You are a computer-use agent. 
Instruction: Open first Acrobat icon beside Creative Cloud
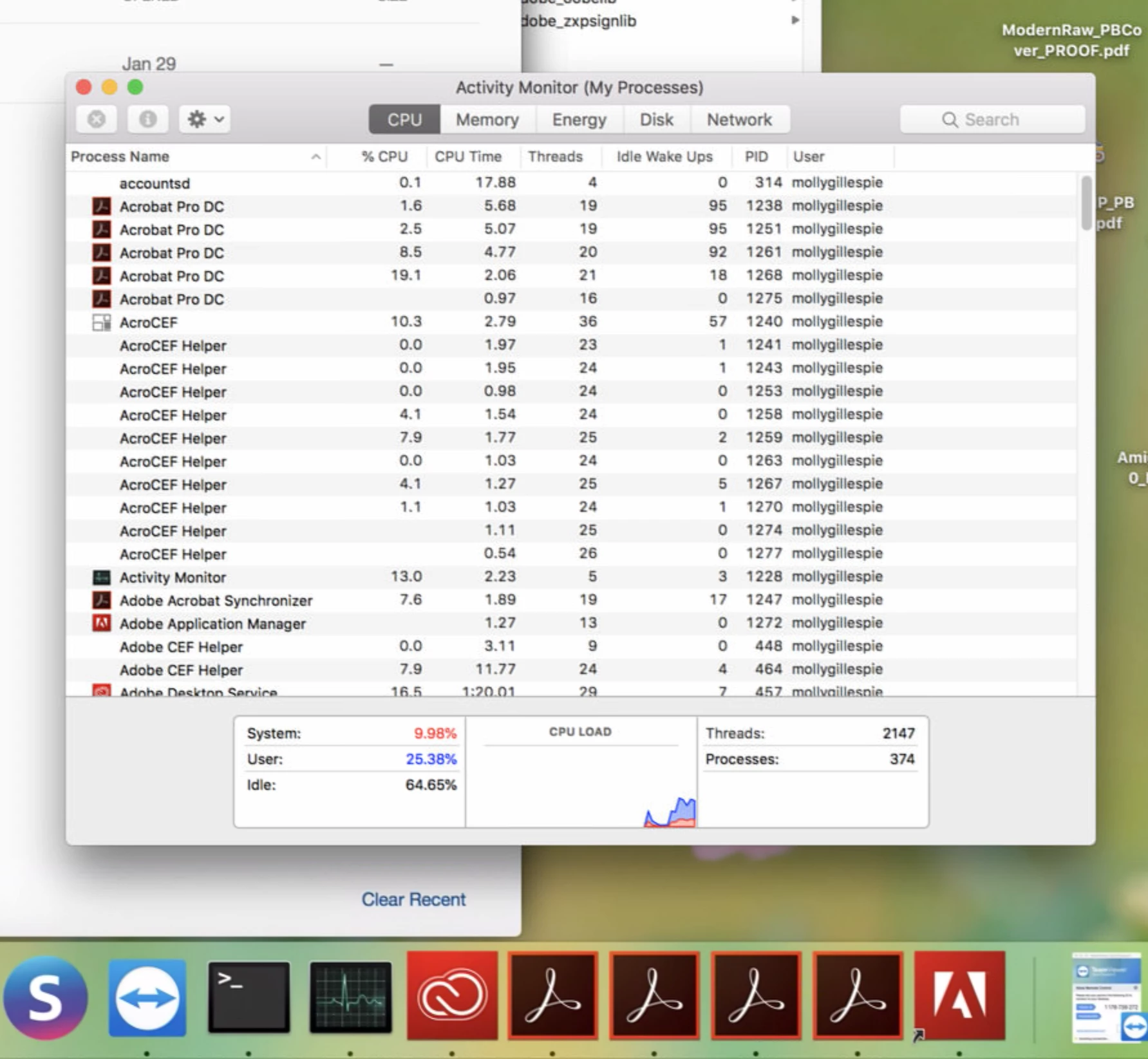click(553, 995)
